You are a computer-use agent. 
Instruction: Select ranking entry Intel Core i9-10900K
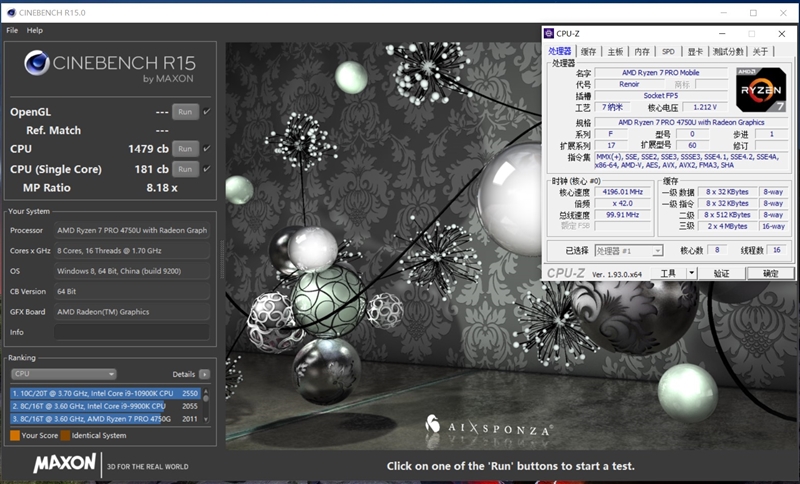[105, 393]
